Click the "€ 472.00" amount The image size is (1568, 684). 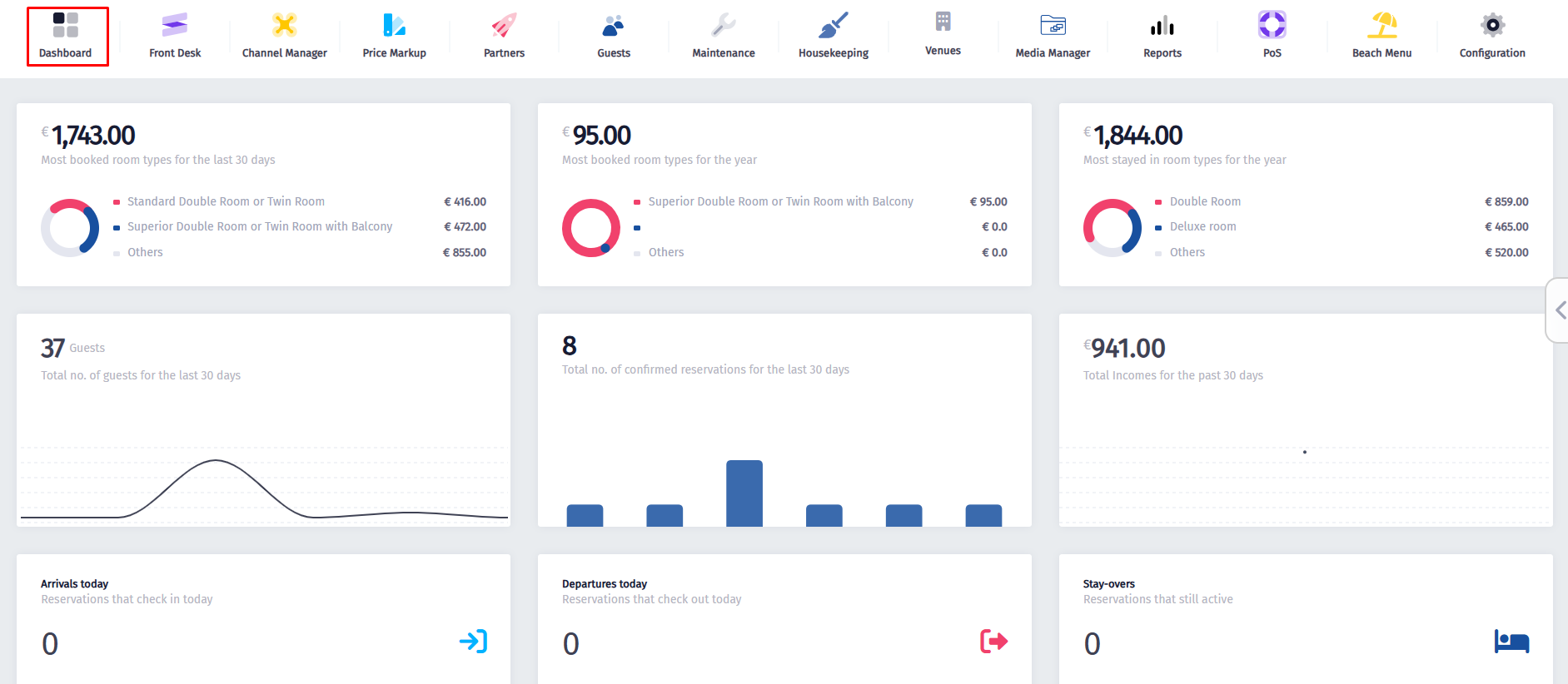coord(465,226)
